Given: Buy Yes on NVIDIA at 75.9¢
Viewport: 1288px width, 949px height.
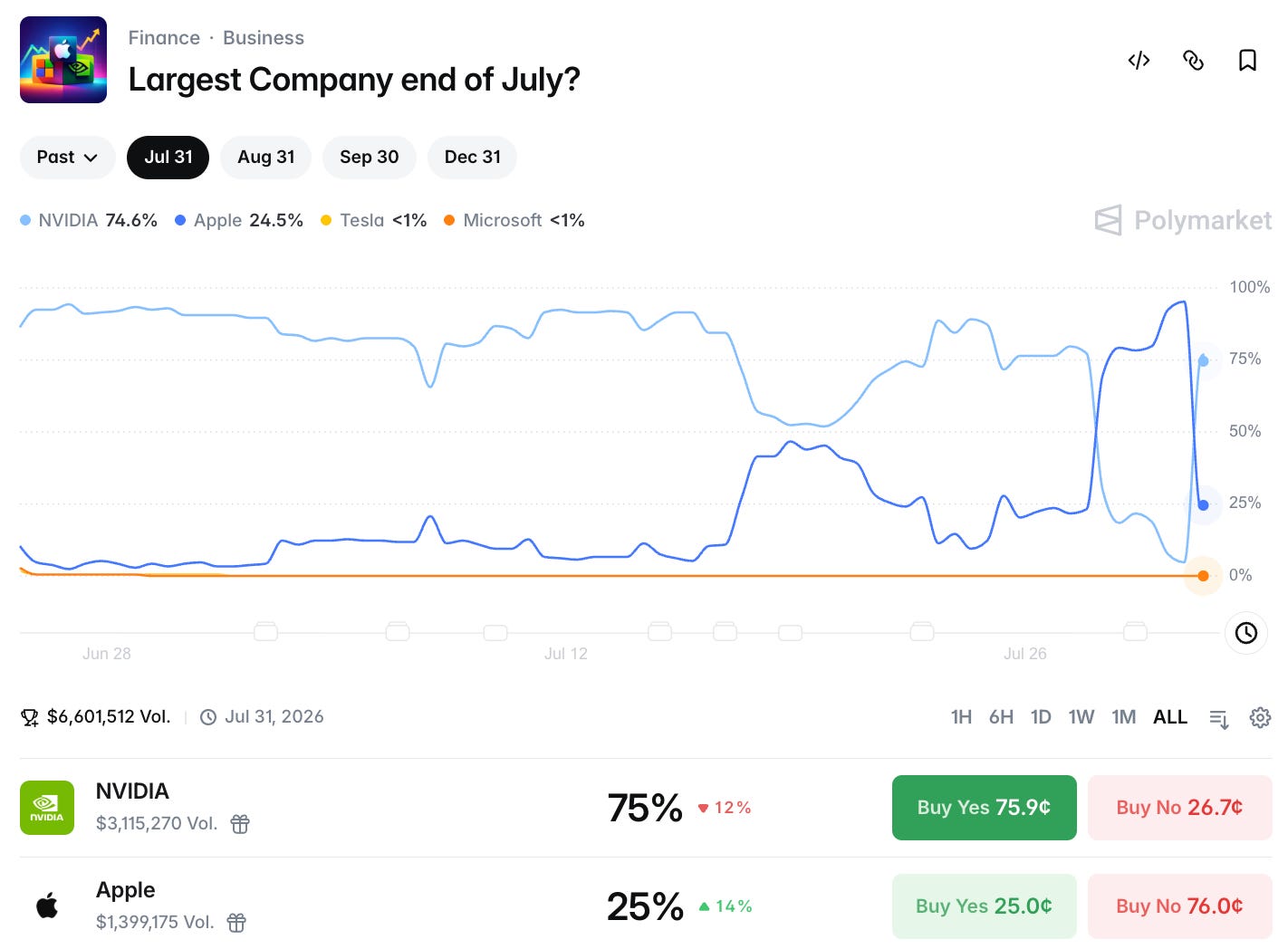Looking at the screenshot, I should coord(984,808).
